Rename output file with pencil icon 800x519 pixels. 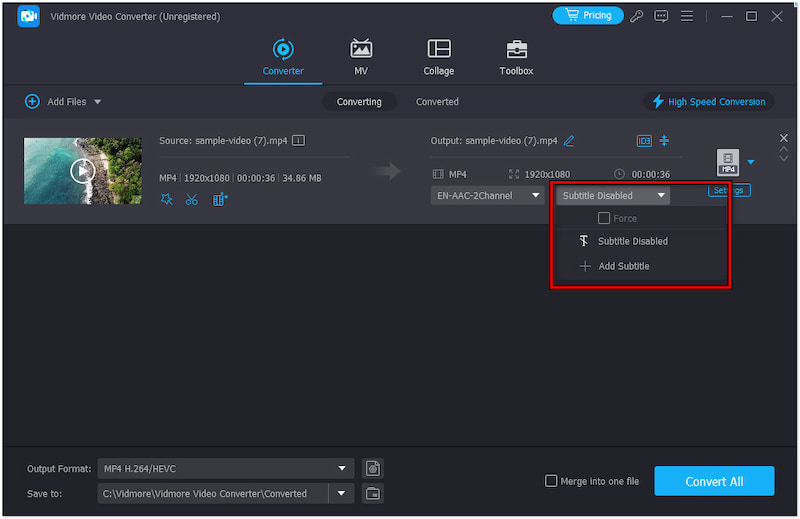pos(569,141)
